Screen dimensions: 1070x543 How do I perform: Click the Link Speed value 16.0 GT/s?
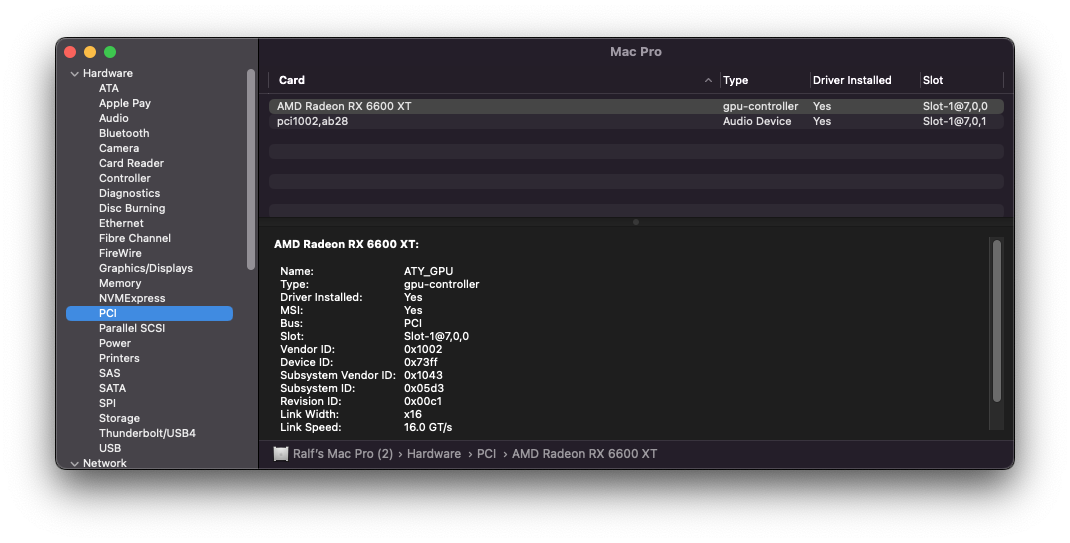point(428,428)
